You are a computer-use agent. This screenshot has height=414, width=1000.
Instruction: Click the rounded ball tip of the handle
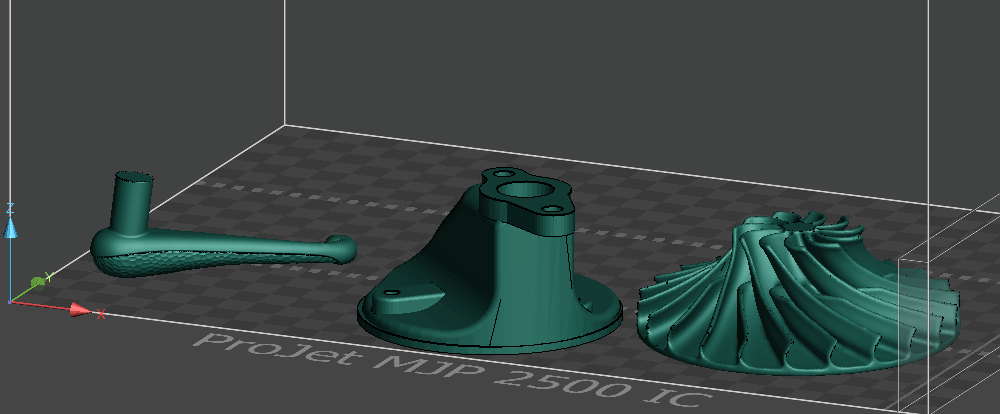click(x=341, y=248)
